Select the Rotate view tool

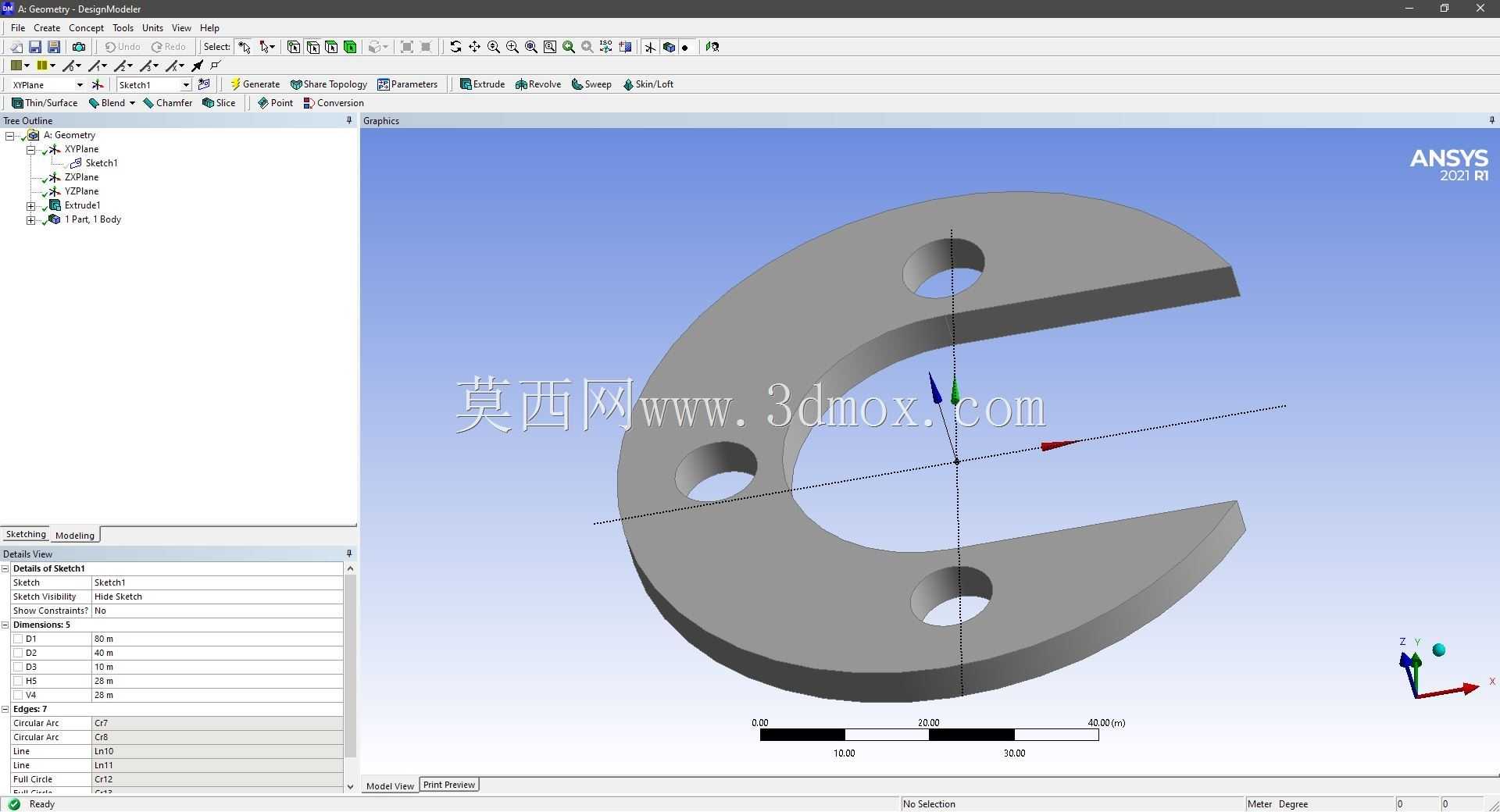[455, 47]
